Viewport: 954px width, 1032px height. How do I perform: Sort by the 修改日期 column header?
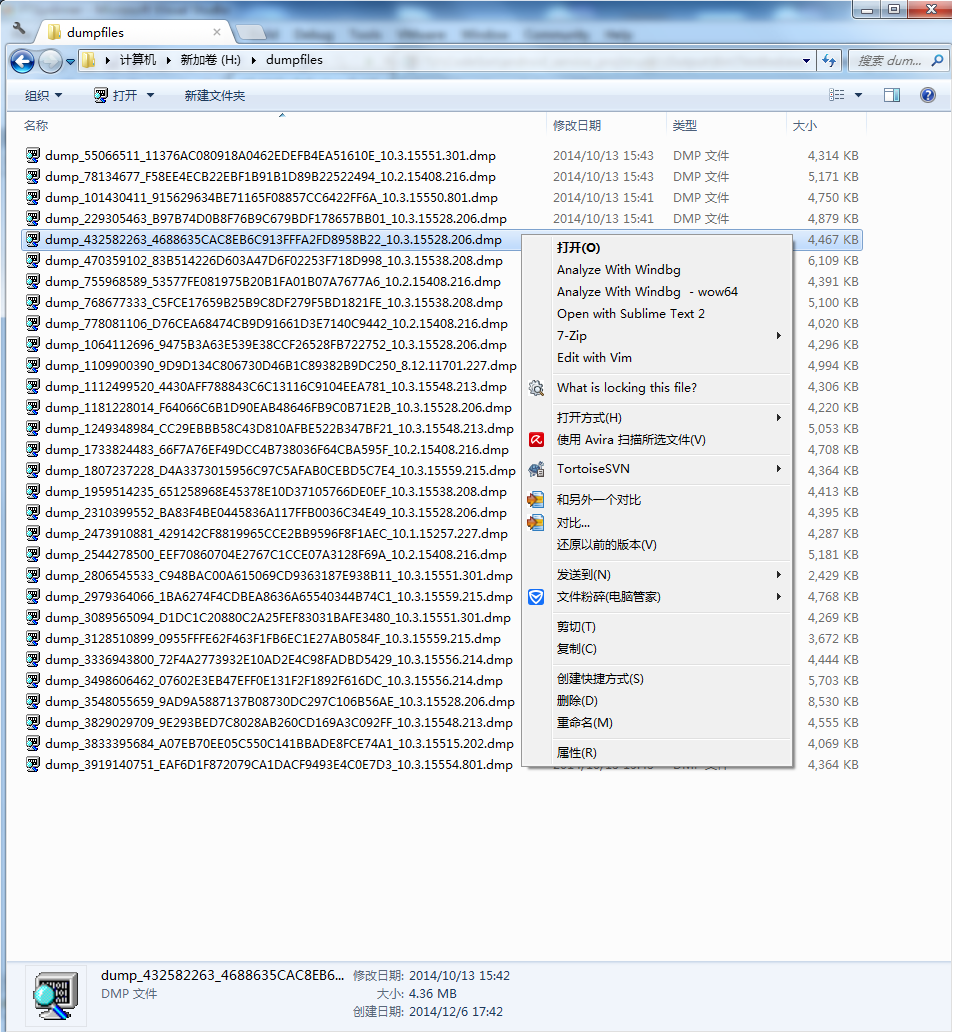(x=577, y=126)
